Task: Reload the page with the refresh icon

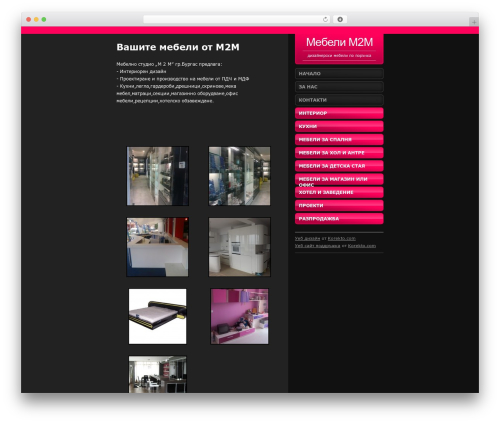Action: tap(325, 19)
